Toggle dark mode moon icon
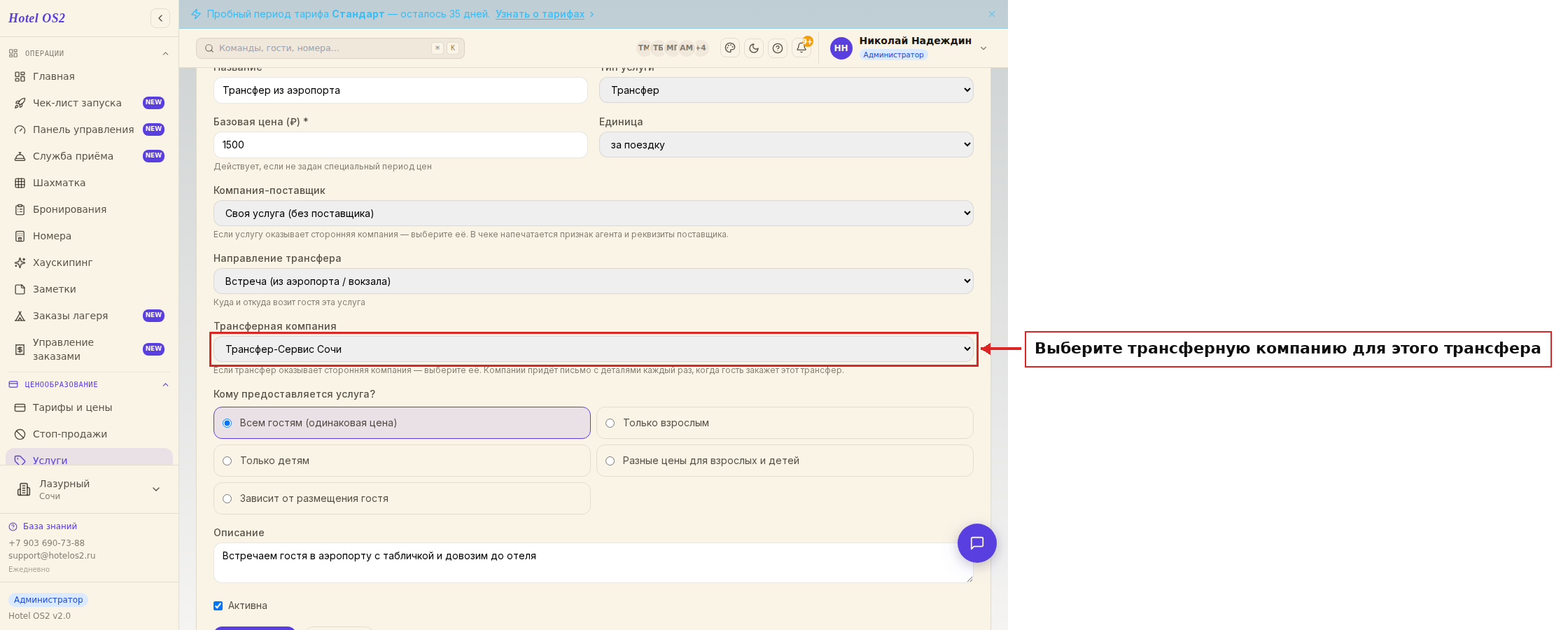This screenshot has width=1568, height=630. tap(754, 48)
